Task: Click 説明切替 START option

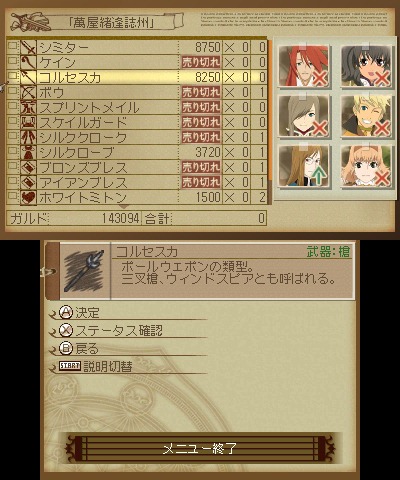Action: pos(96,366)
